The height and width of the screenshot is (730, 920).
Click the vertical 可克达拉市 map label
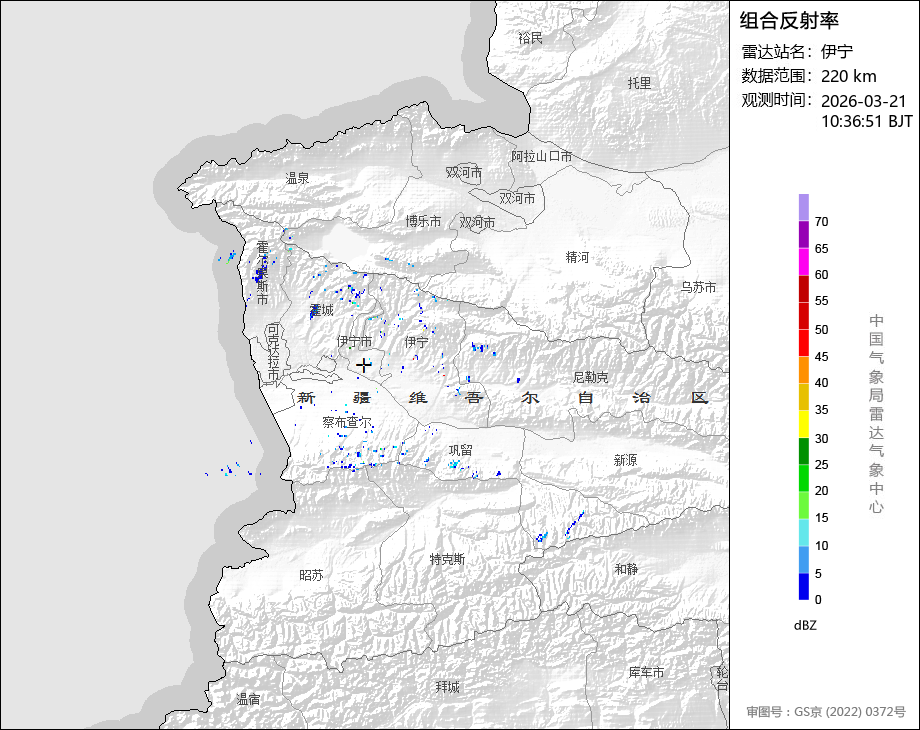pyautogui.click(x=273, y=352)
